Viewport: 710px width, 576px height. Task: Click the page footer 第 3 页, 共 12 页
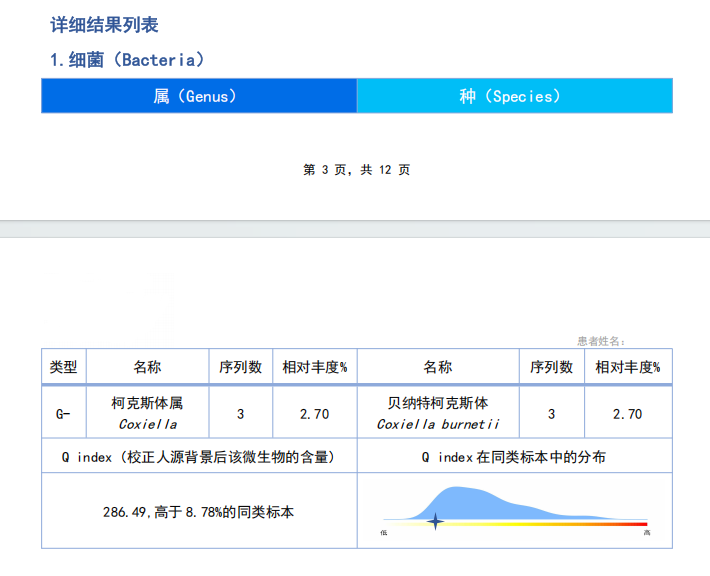pos(356,170)
